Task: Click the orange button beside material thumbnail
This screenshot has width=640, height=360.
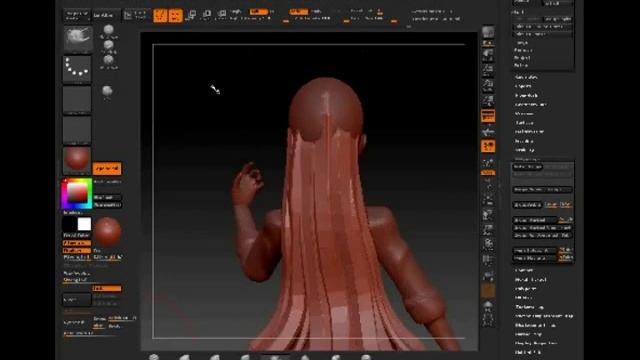Action: pyautogui.click(x=107, y=168)
